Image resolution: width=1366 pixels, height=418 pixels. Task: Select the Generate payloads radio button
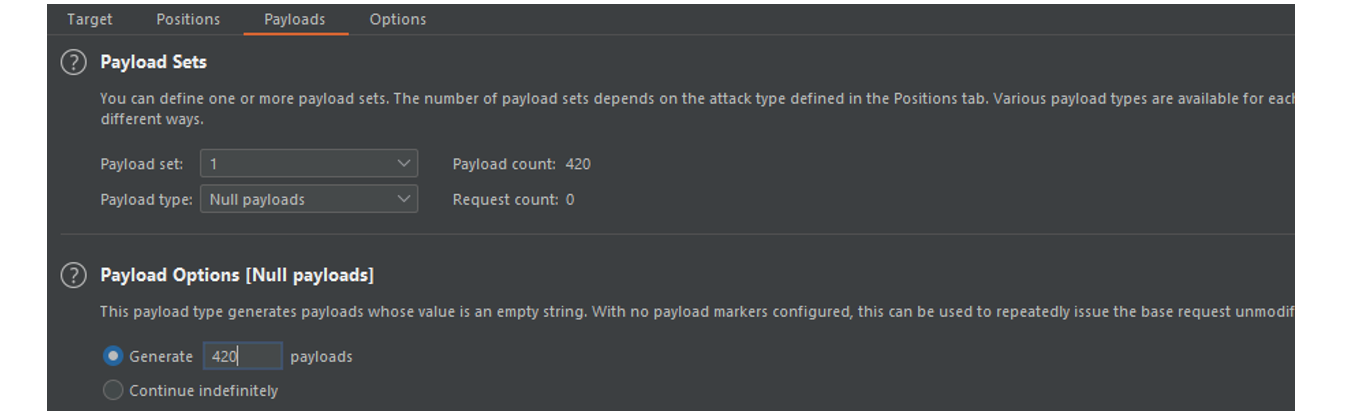[x=114, y=356]
